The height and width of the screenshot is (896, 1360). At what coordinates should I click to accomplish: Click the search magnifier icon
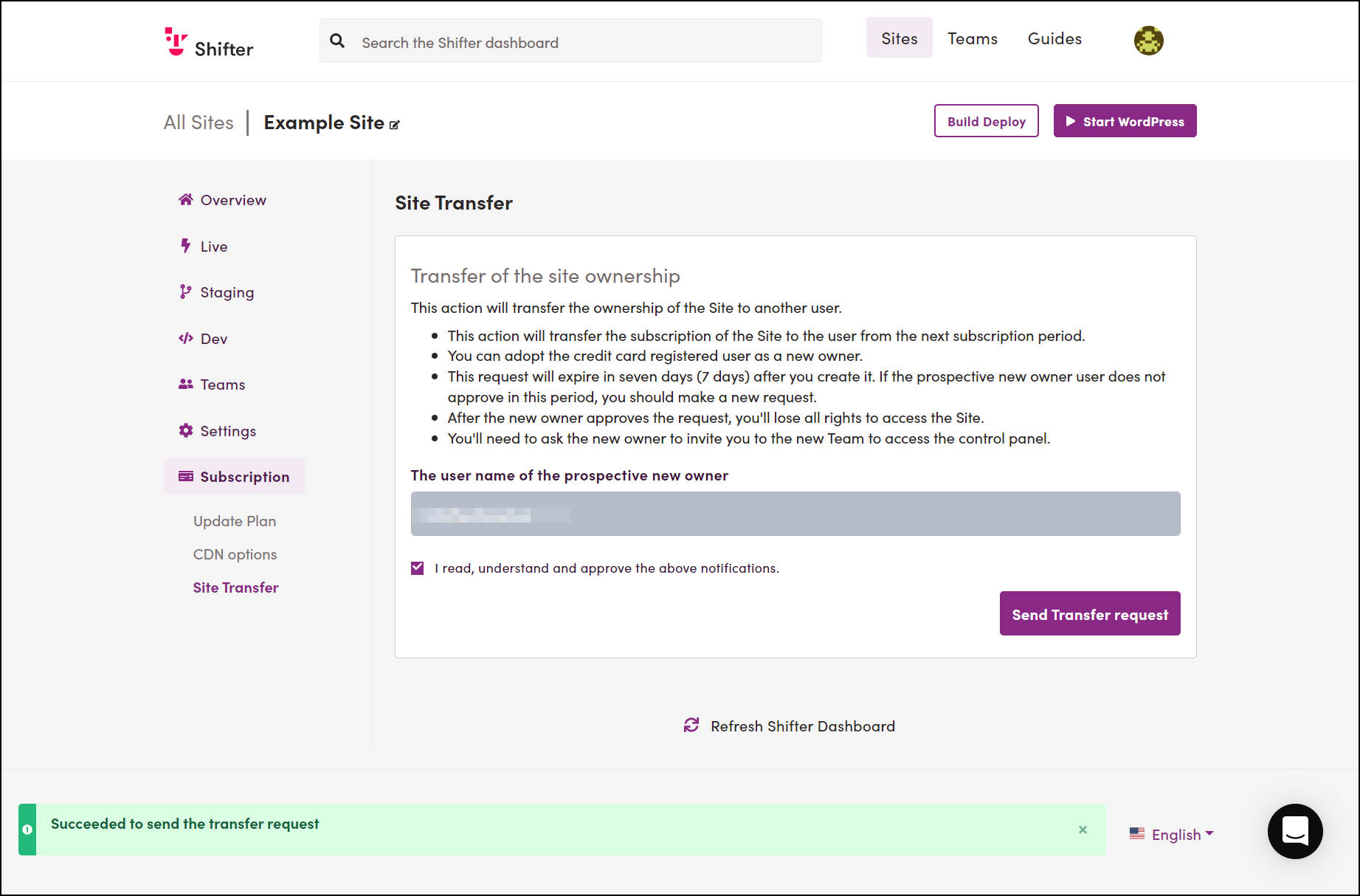(x=337, y=41)
